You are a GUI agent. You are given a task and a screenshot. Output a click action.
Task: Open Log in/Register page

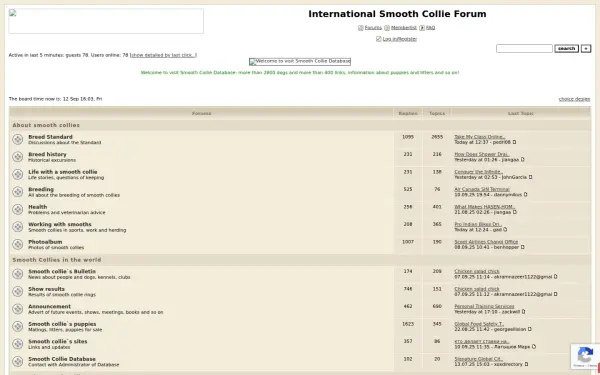point(400,39)
